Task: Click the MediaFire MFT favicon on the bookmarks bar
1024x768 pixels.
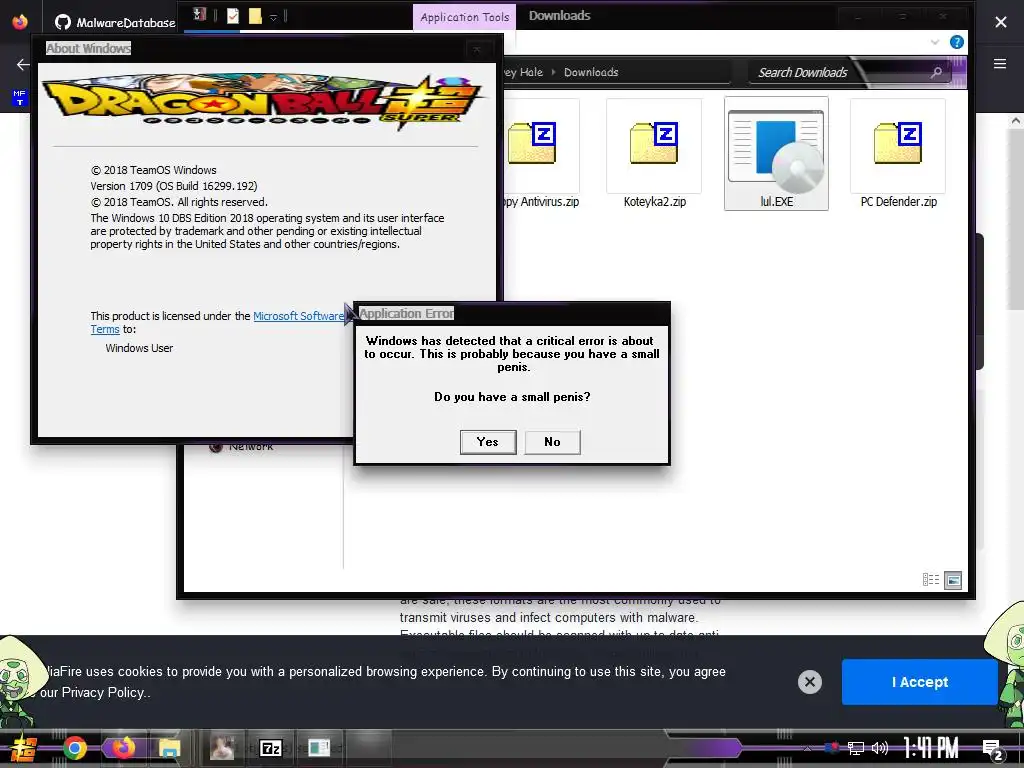Action: point(19,98)
